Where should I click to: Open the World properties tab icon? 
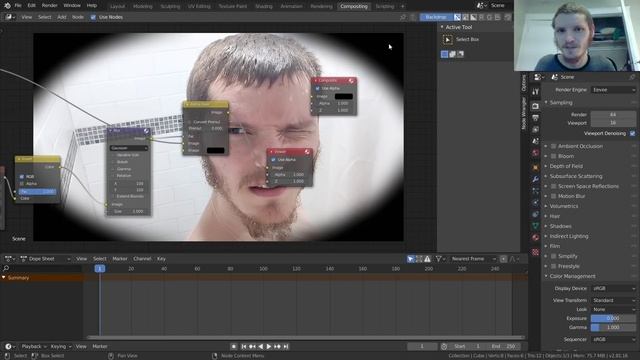[536, 153]
